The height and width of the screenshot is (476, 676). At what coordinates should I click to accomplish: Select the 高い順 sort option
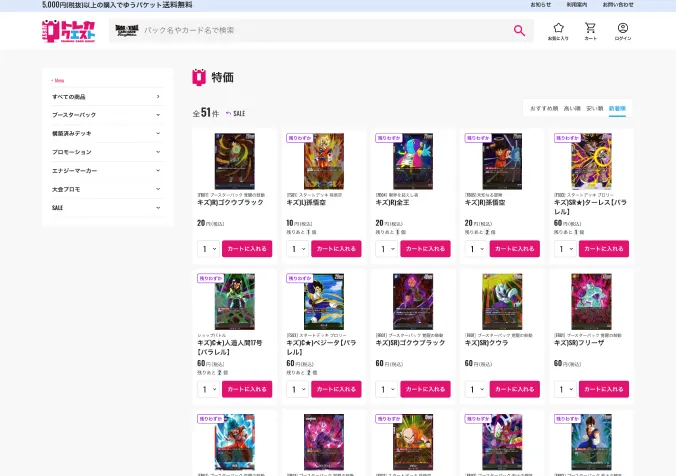[572, 107]
